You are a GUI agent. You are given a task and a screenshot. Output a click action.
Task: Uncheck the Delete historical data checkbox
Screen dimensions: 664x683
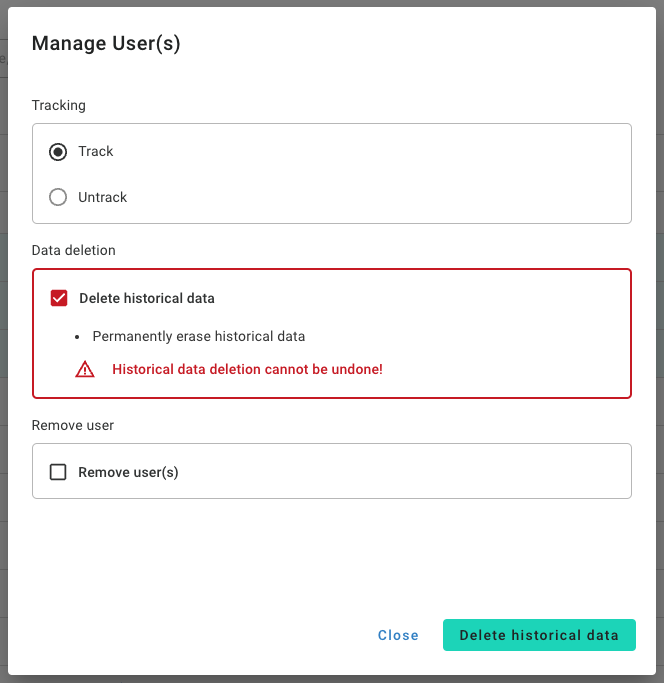(x=59, y=298)
